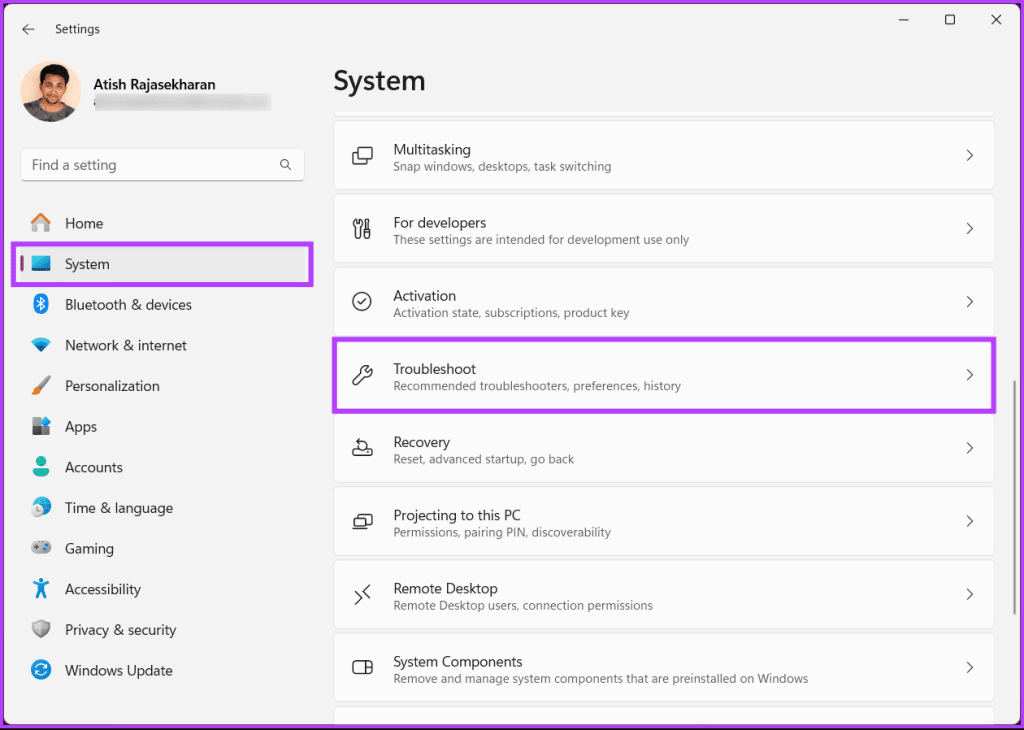1024x730 pixels.
Task: Select the Network & internet globe icon
Action: pos(40,345)
